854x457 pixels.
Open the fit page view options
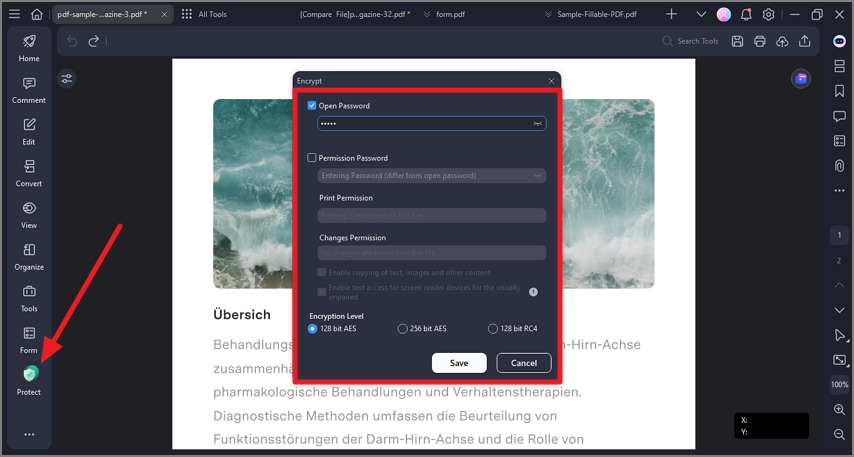pos(839,360)
